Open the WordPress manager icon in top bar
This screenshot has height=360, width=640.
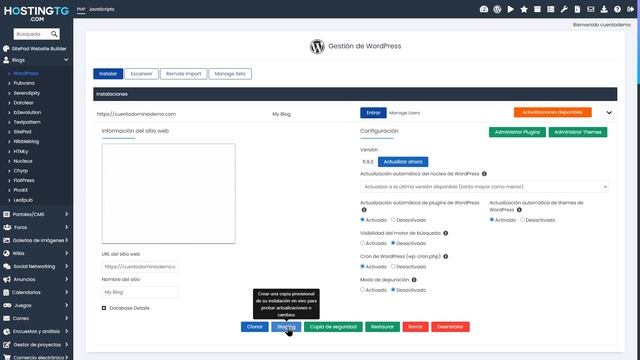[497, 9]
